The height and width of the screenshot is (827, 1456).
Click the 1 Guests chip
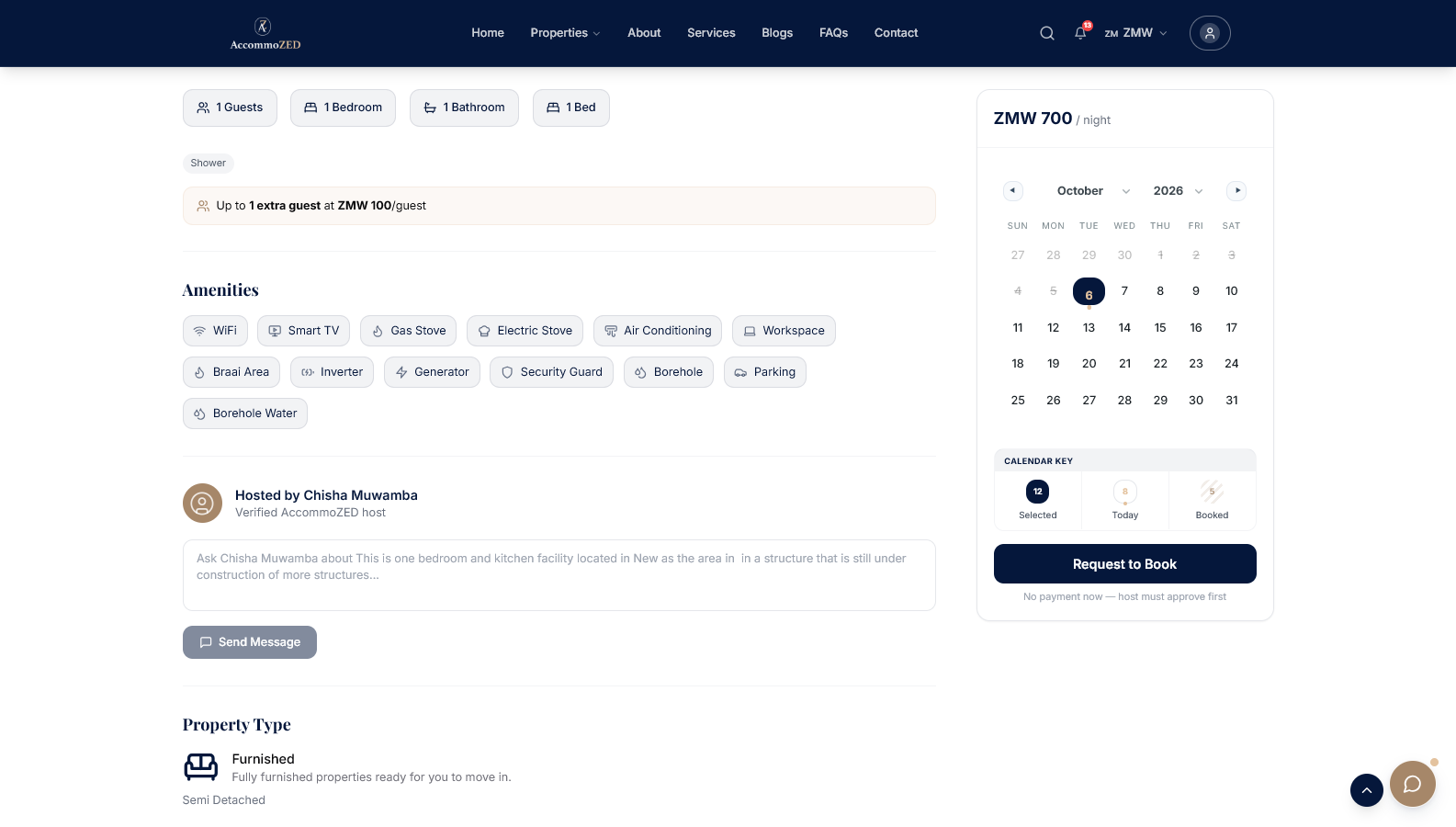point(230,108)
